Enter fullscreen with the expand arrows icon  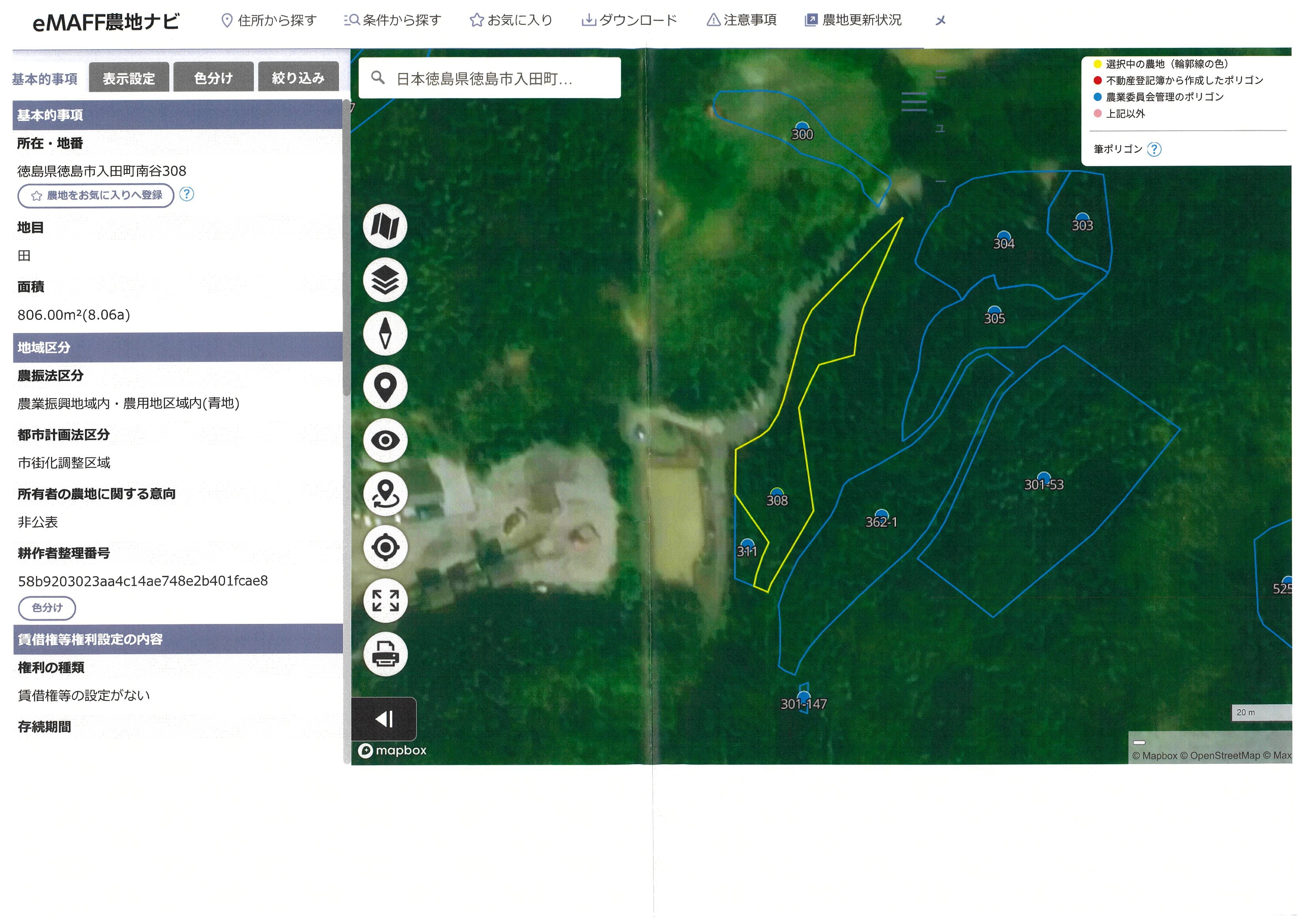click(385, 601)
